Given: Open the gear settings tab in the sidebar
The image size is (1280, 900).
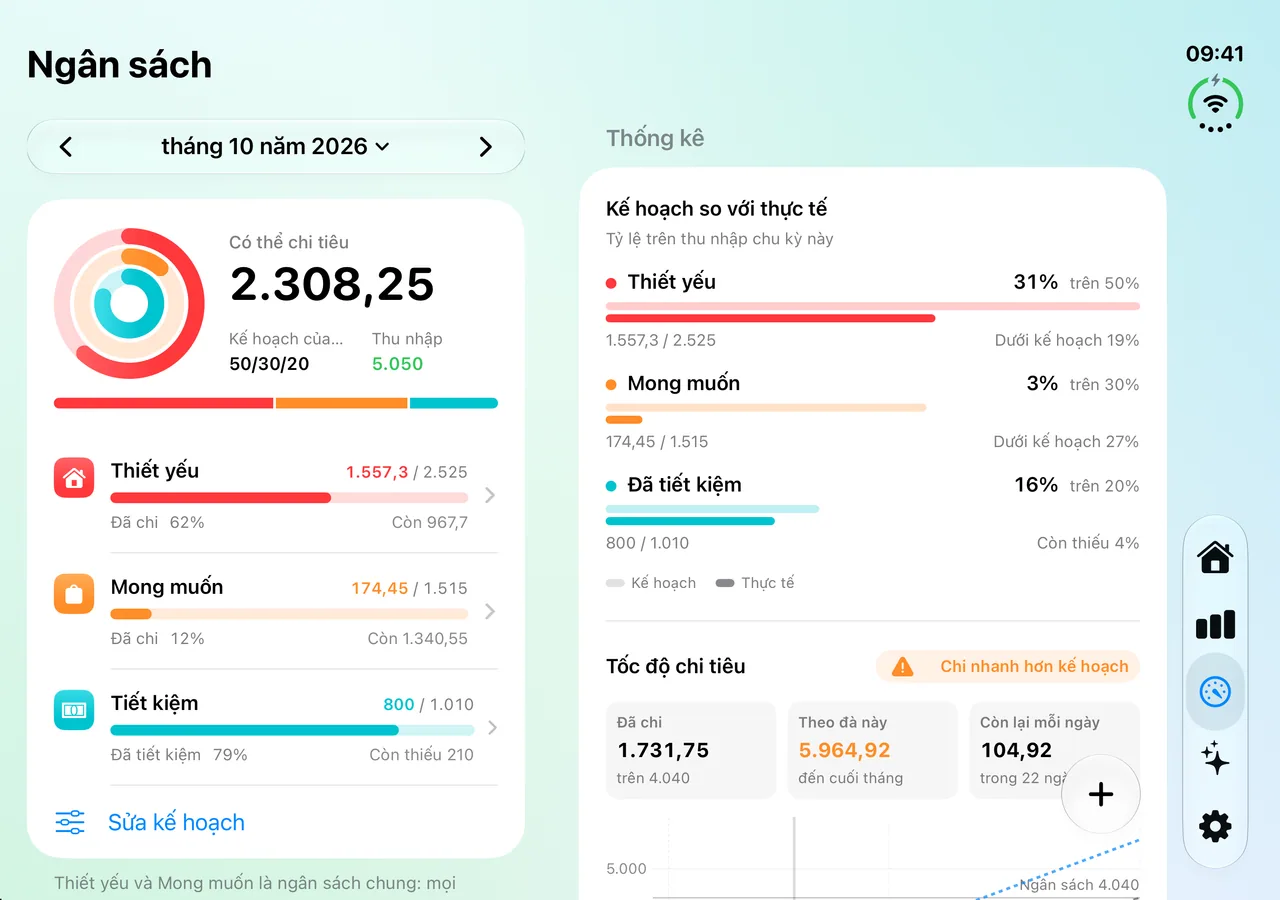Looking at the screenshot, I should coord(1215,827).
